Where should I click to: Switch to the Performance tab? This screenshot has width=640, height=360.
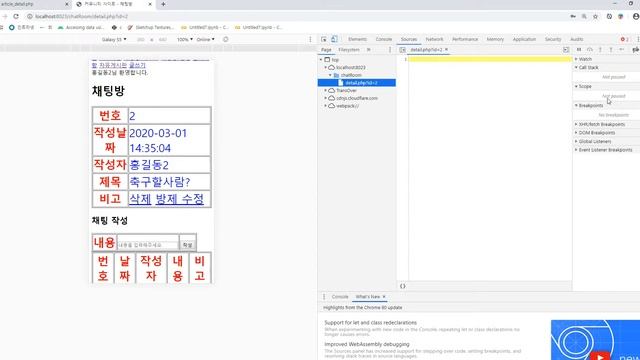pos(465,39)
